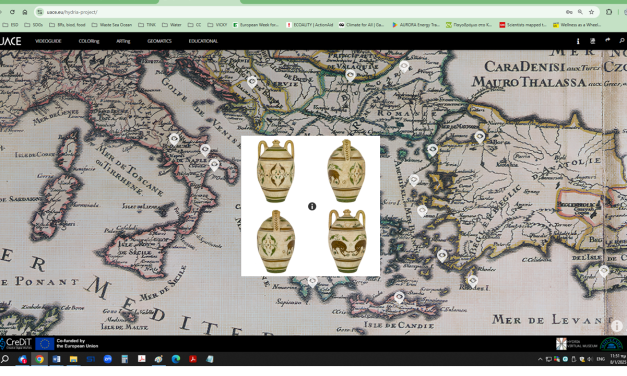Open the browser extensions icon
Image resolution: width=627 pixels, height=376 pixels.
609,12
